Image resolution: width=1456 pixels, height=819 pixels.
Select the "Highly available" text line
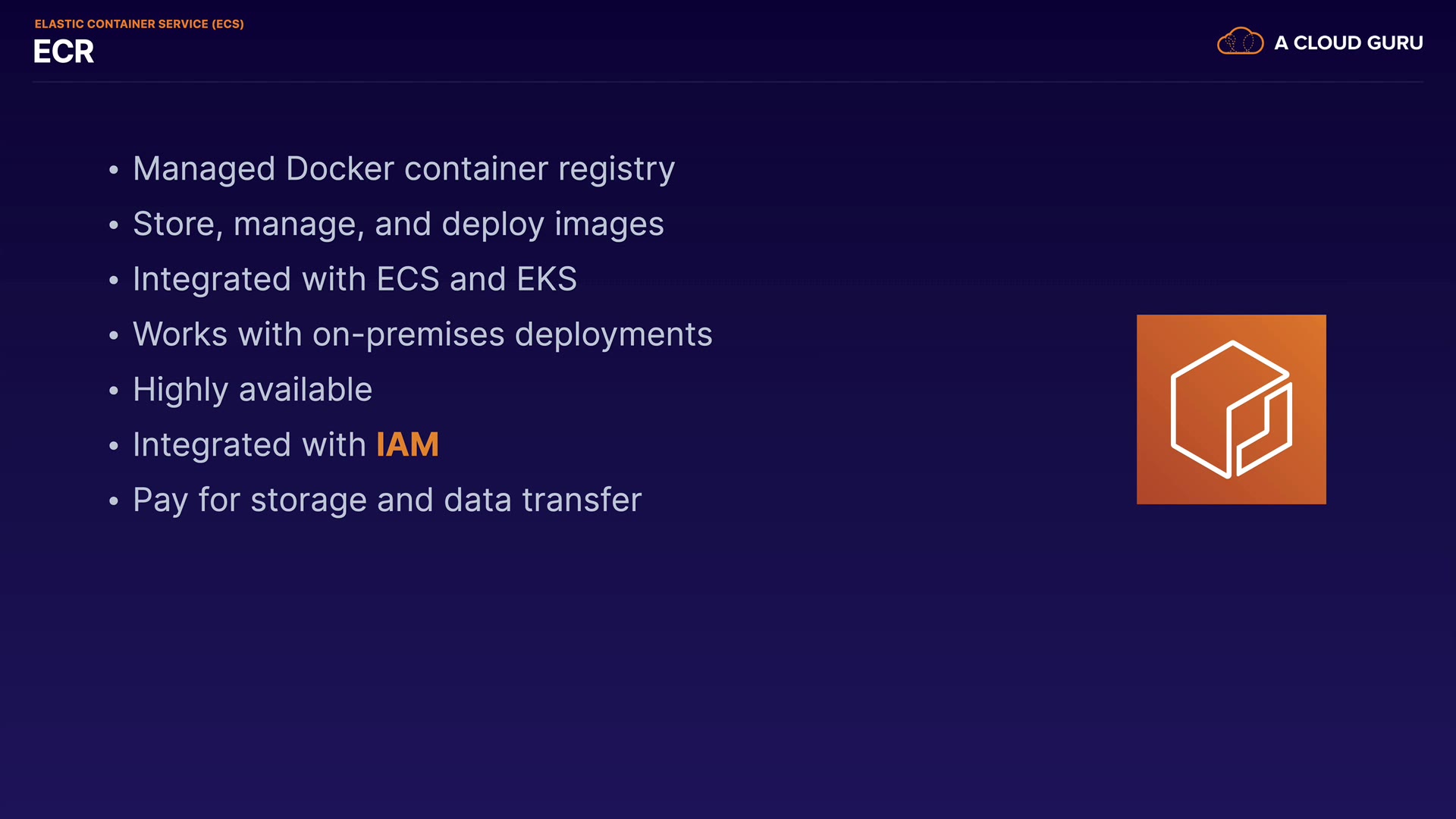pos(253,391)
